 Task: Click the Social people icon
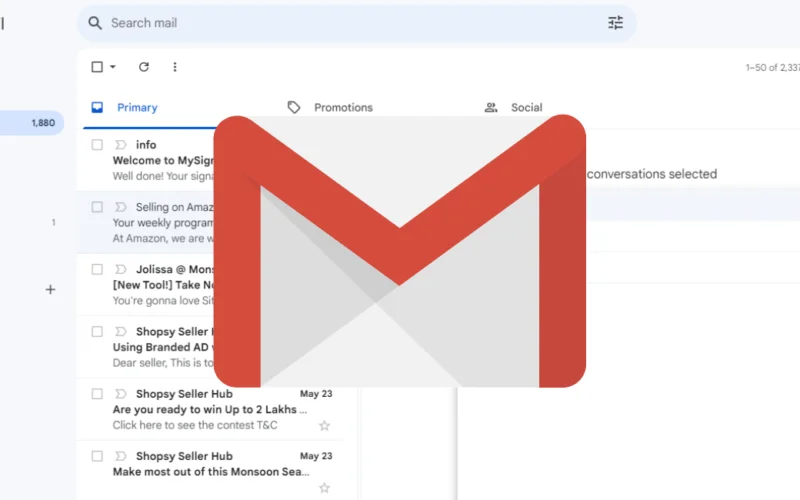click(491, 107)
